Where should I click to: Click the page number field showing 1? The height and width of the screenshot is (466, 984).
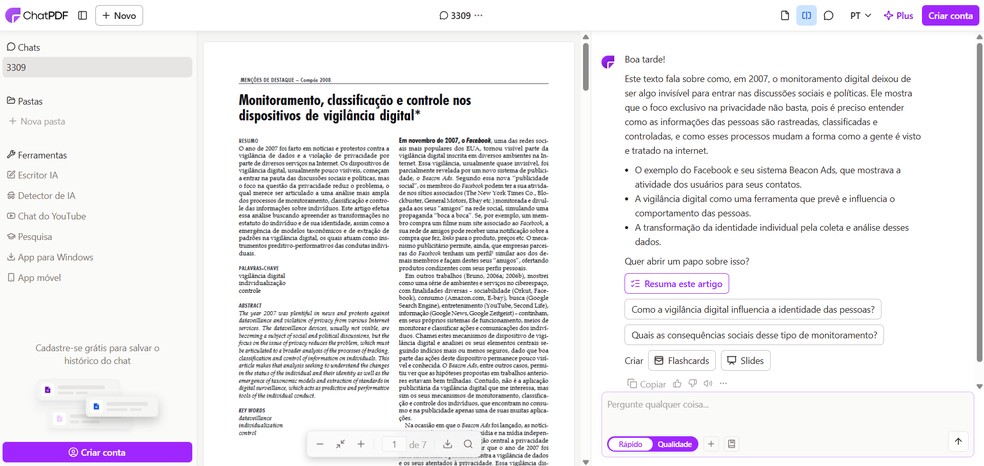(394, 444)
